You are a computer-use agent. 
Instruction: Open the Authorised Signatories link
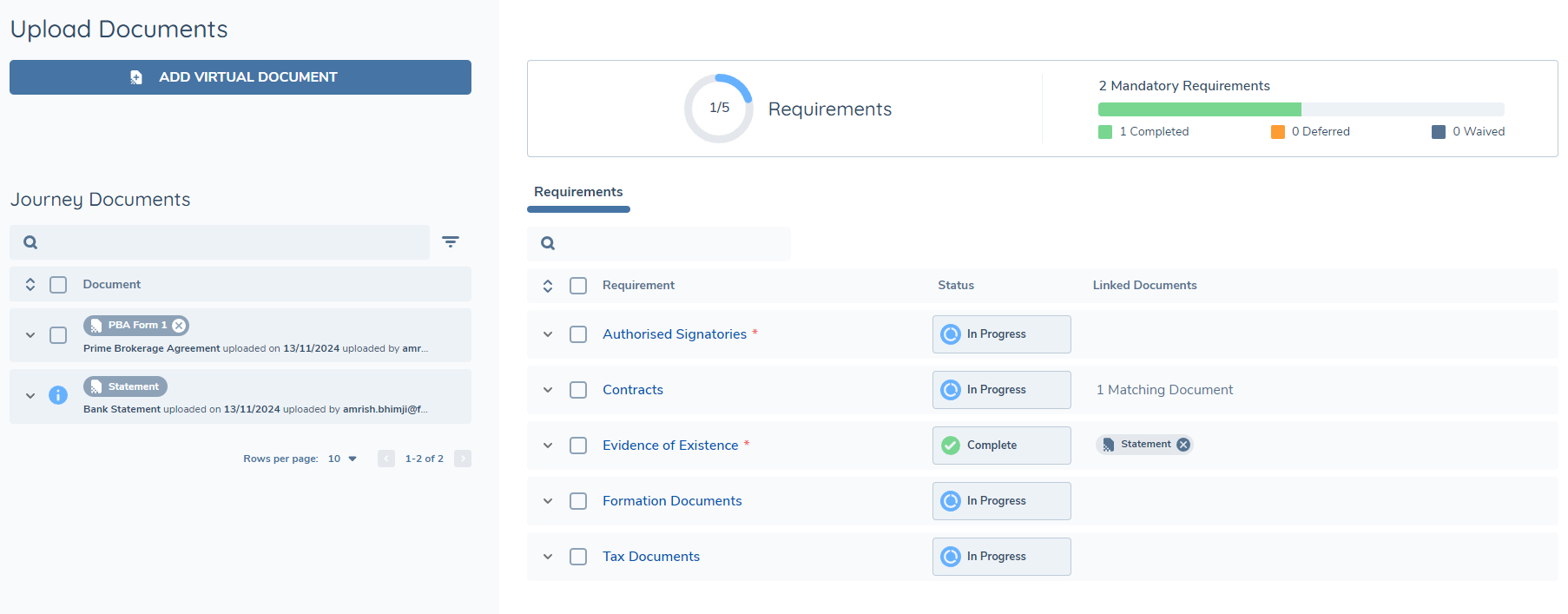pos(675,334)
